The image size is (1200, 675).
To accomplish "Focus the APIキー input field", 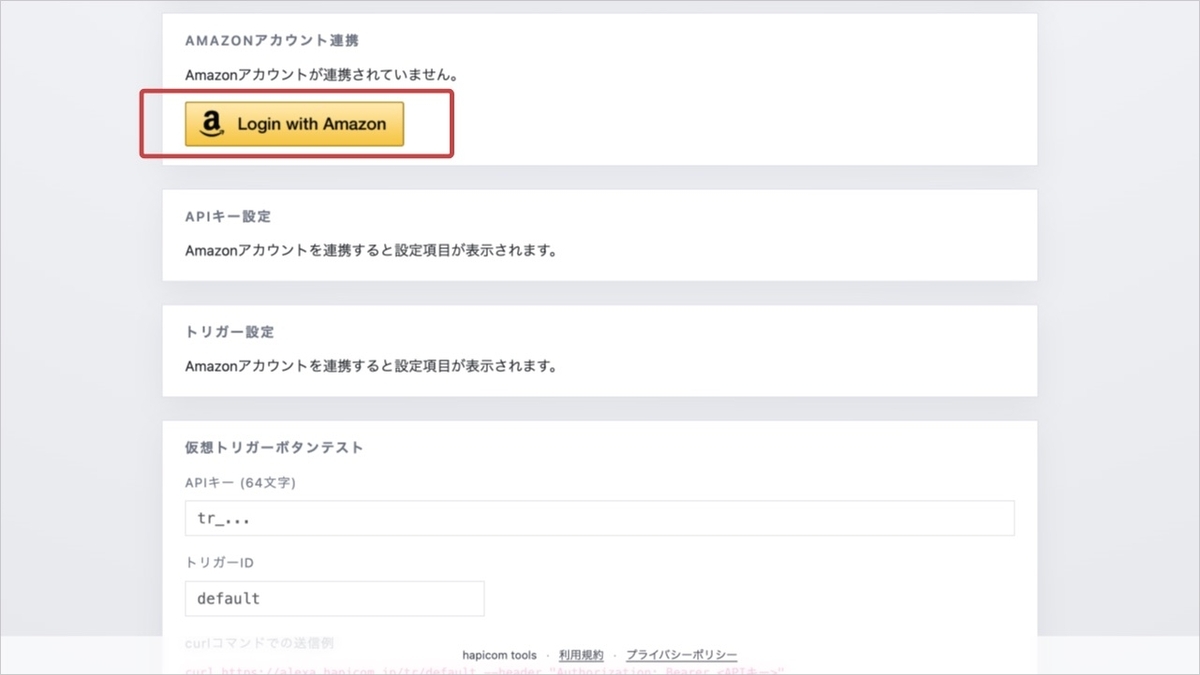I will click(600, 518).
